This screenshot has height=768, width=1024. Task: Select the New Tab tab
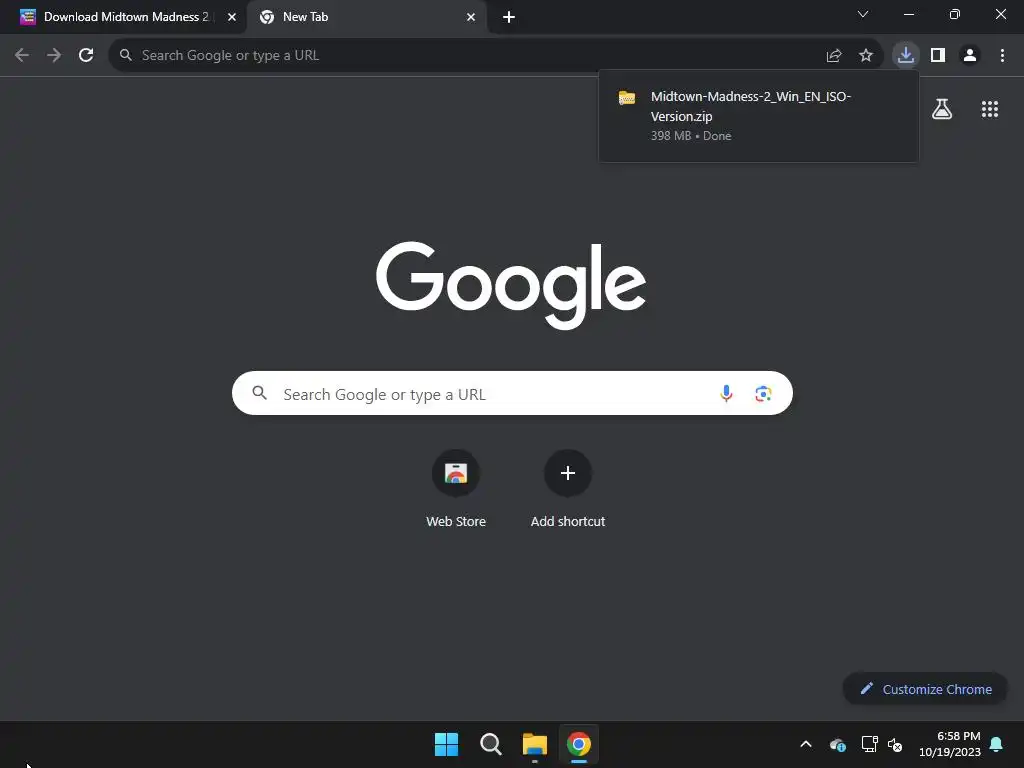(366, 17)
